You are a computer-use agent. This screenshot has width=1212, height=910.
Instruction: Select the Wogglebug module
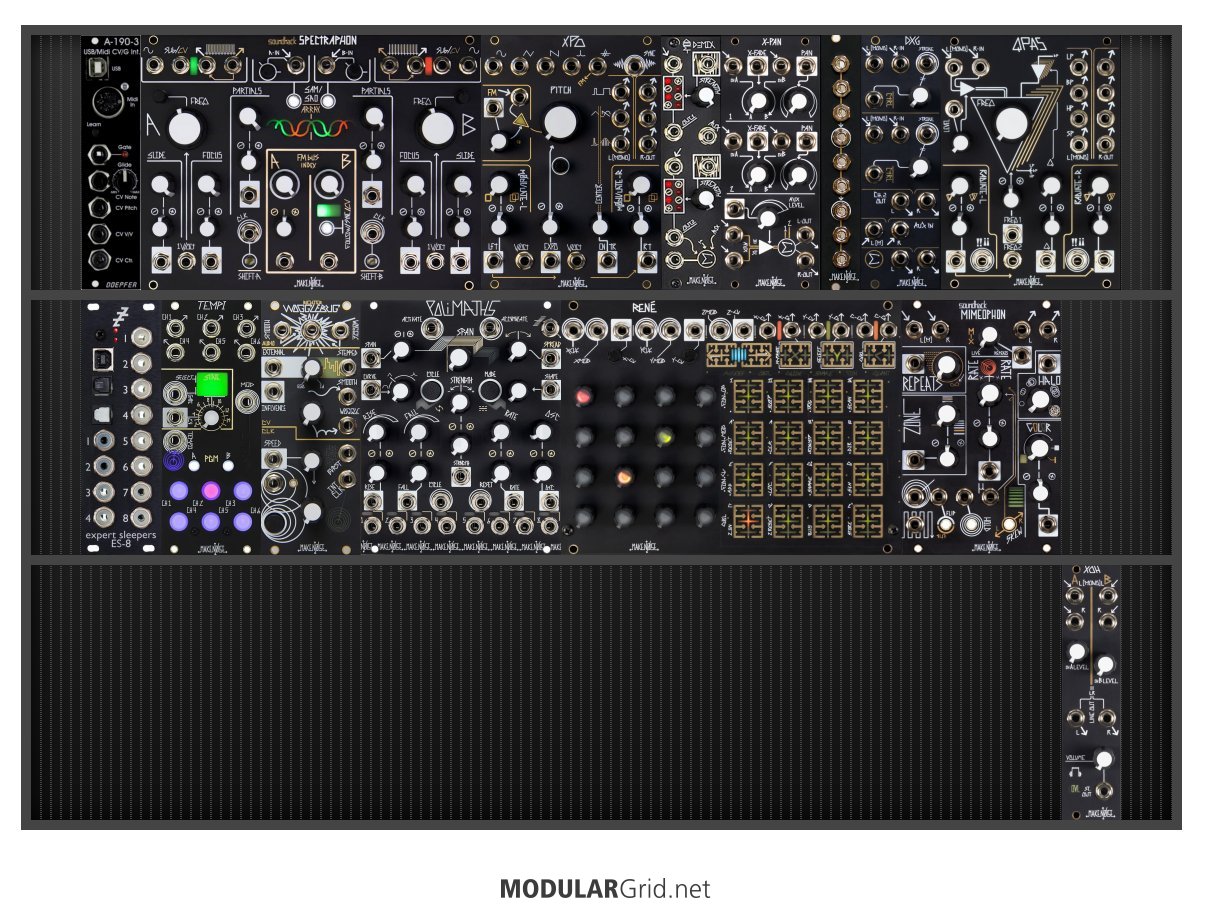point(311,425)
